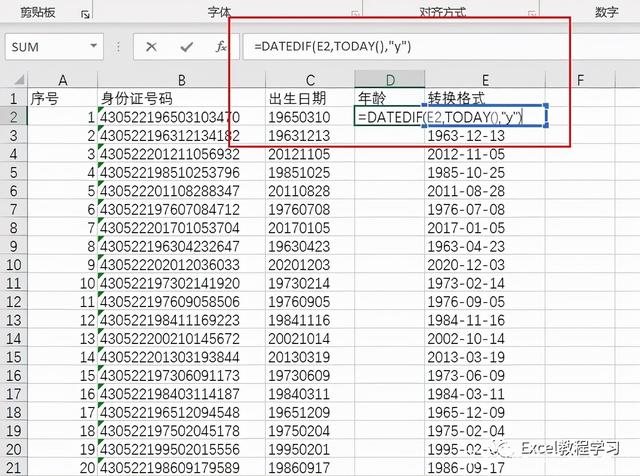Click birth date cell 20121105

pos(310,154)
